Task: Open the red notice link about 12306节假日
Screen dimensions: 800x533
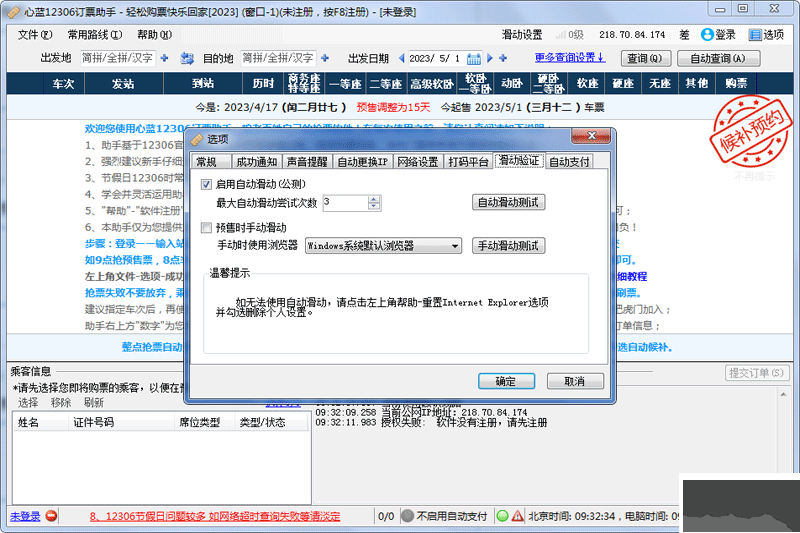Action: (215, 516)
